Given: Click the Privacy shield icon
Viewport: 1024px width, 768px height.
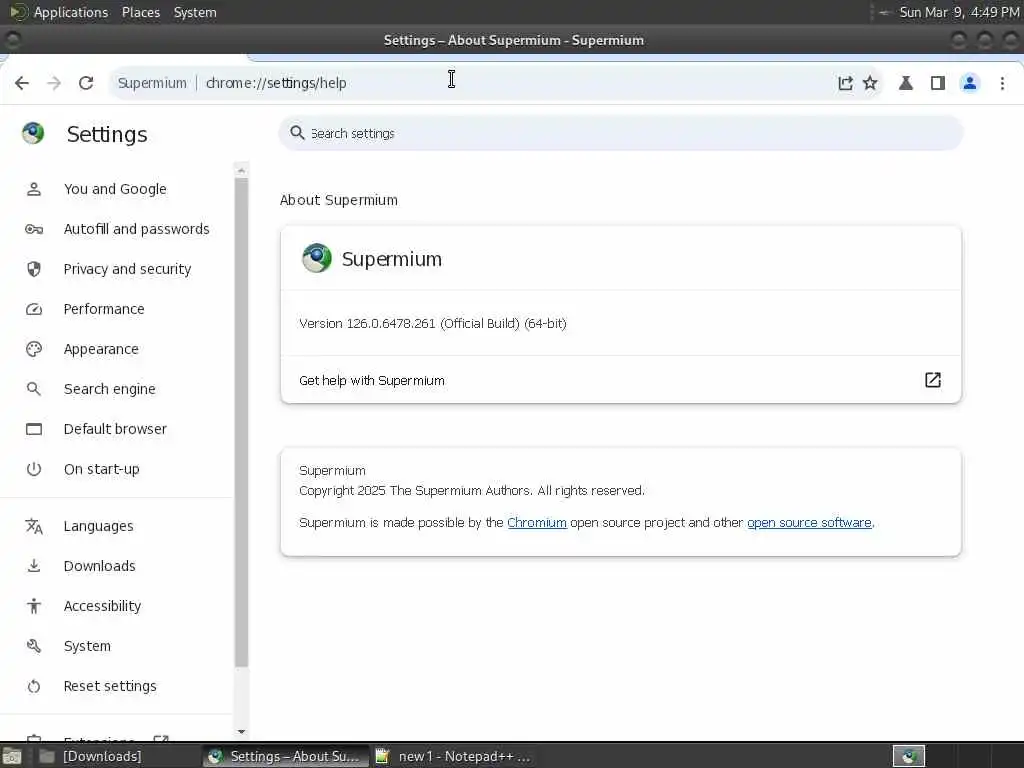Looking at the screenshot, I should pos(34,269).
